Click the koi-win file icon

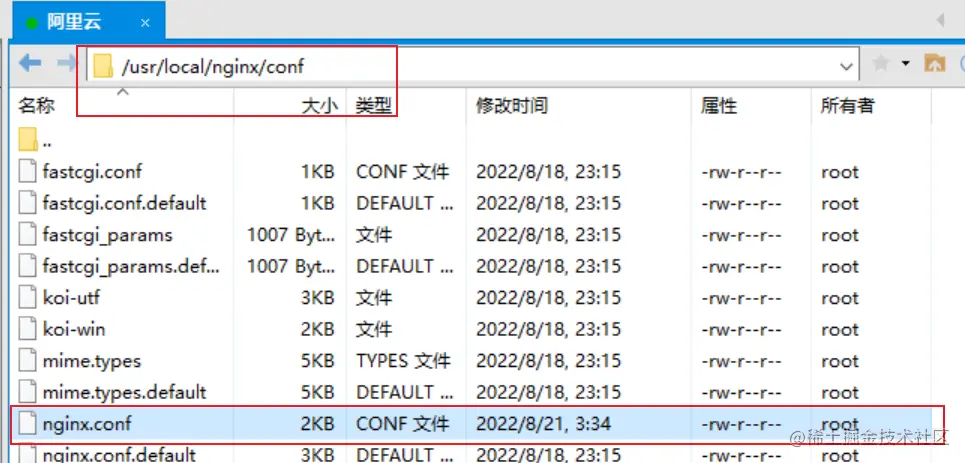pos(28,329)
